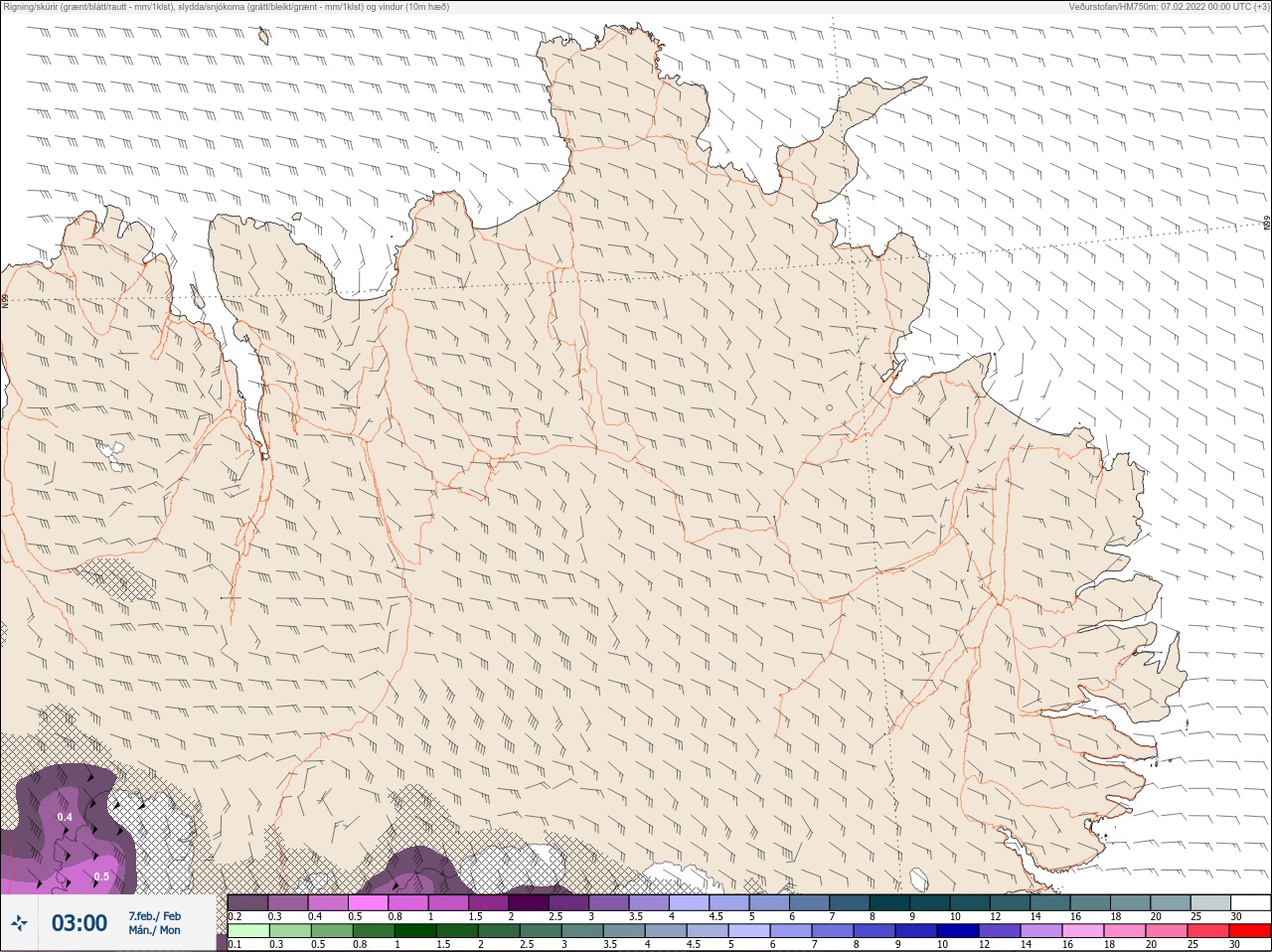Viewport: 1272px width, 952px height.
Task: Click the upper legend '1.5' scale label
Action: pyautogui.click(x=475, y=916)
